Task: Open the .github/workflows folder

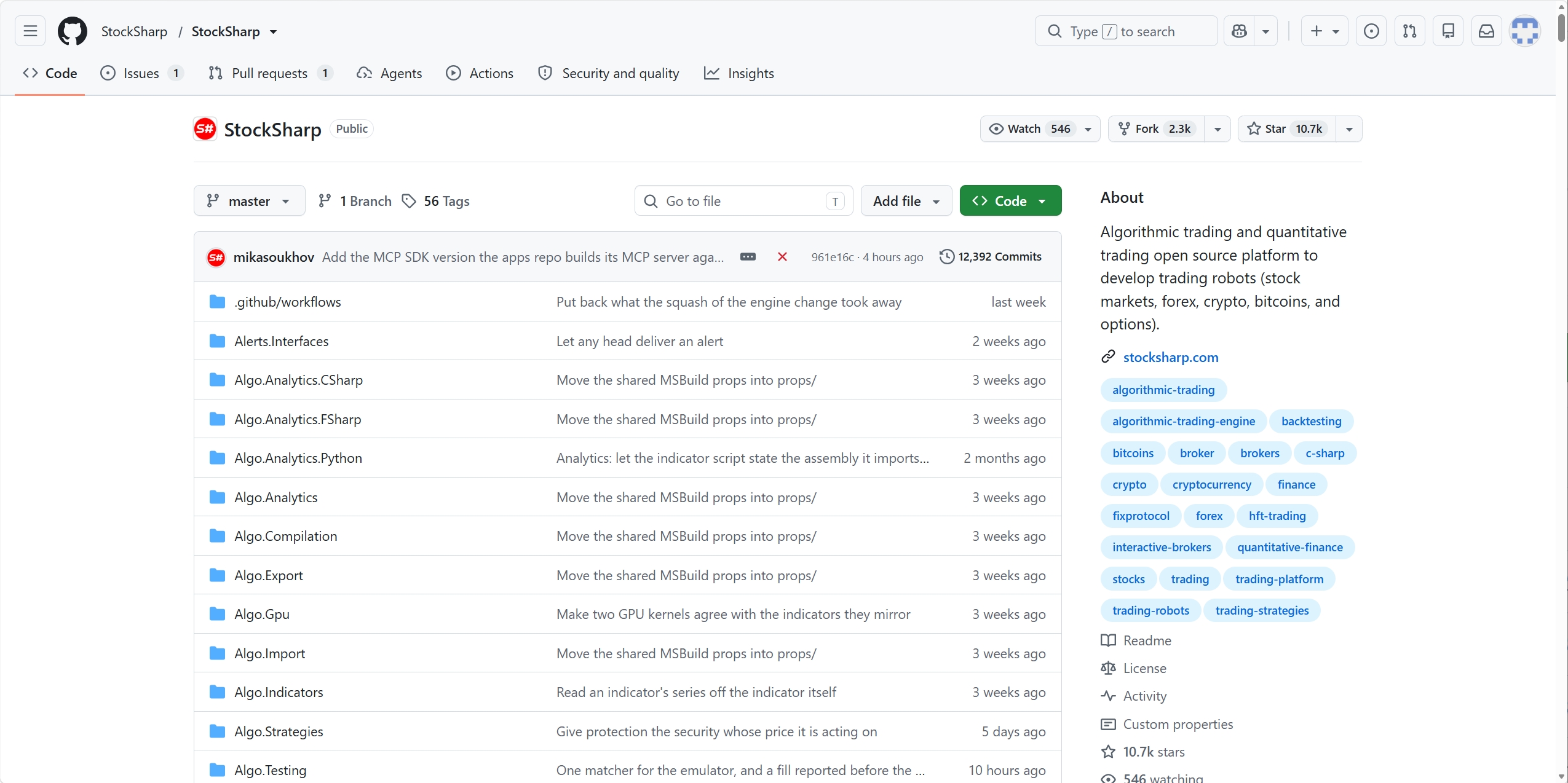Action: (x=287, y=302)
